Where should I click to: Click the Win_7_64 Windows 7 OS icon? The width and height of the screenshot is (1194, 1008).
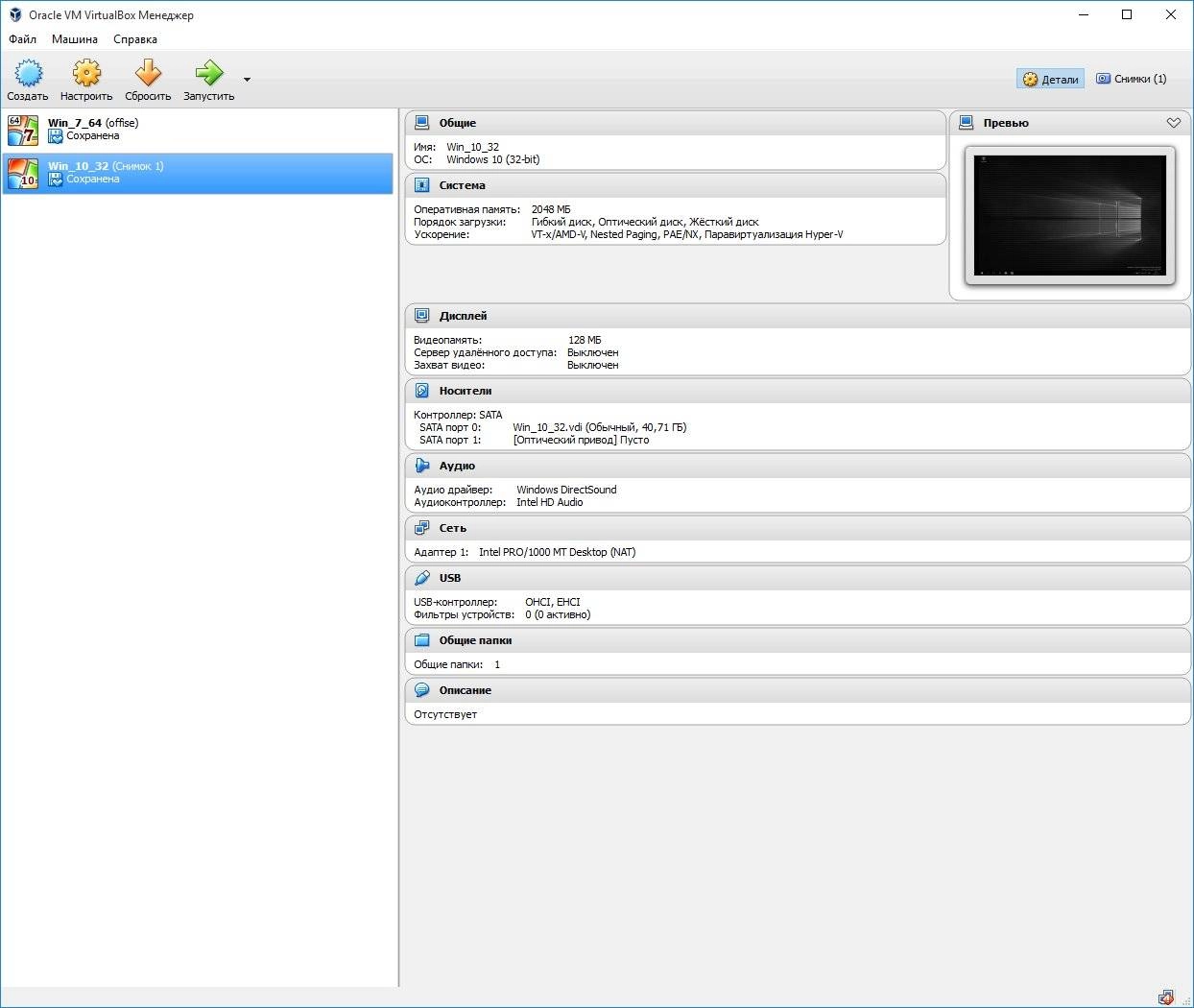pyautogui.click(x=23, y=130)
